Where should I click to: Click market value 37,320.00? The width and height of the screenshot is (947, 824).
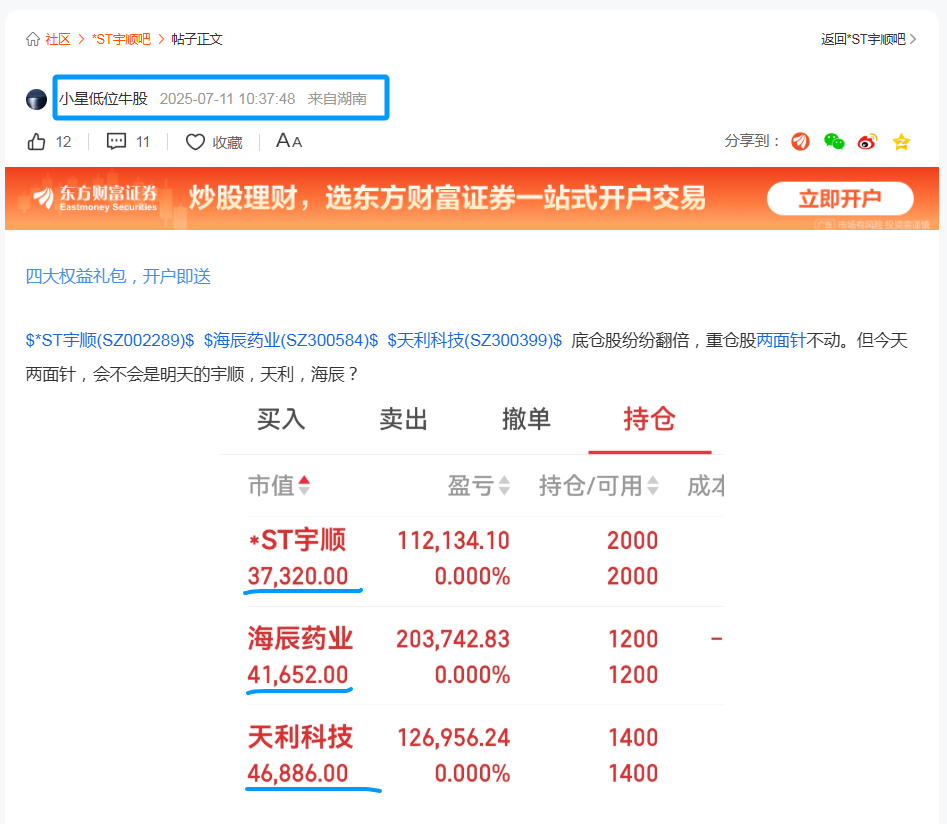click(x=298, y=576)
